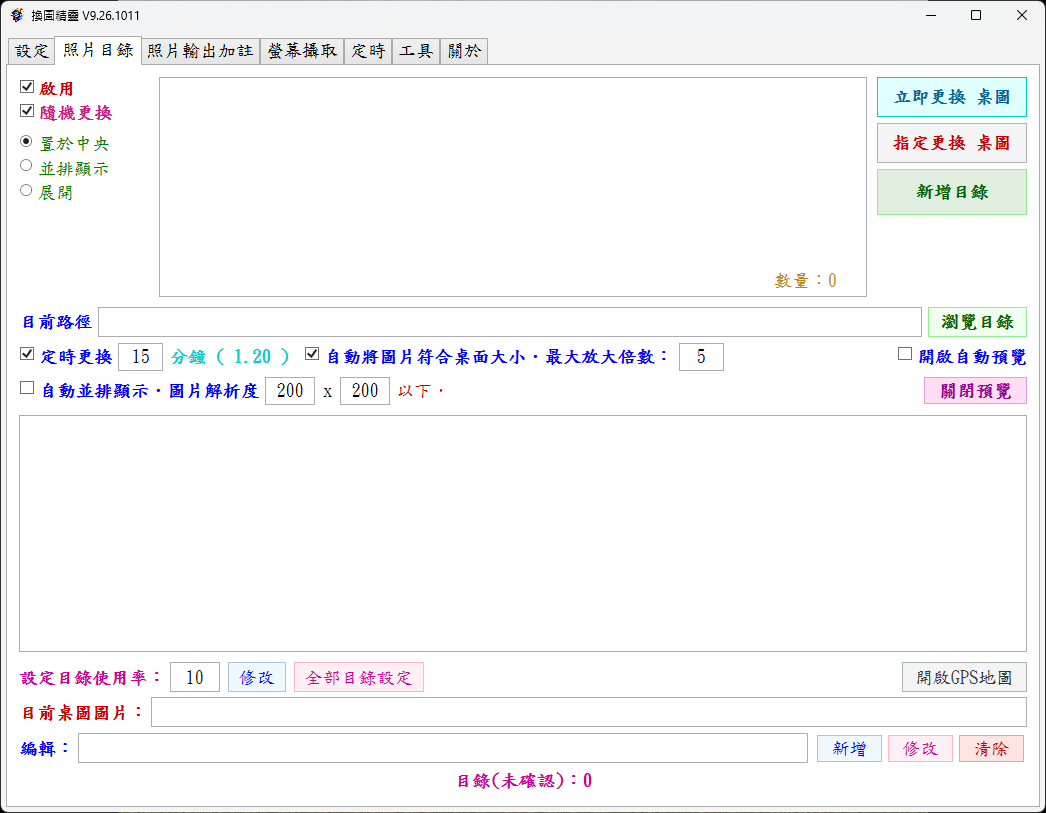Image resolution: width=1046 pixels, height=813 pixels.
Task: Open the 關於 tab
Action: [464, 51]
